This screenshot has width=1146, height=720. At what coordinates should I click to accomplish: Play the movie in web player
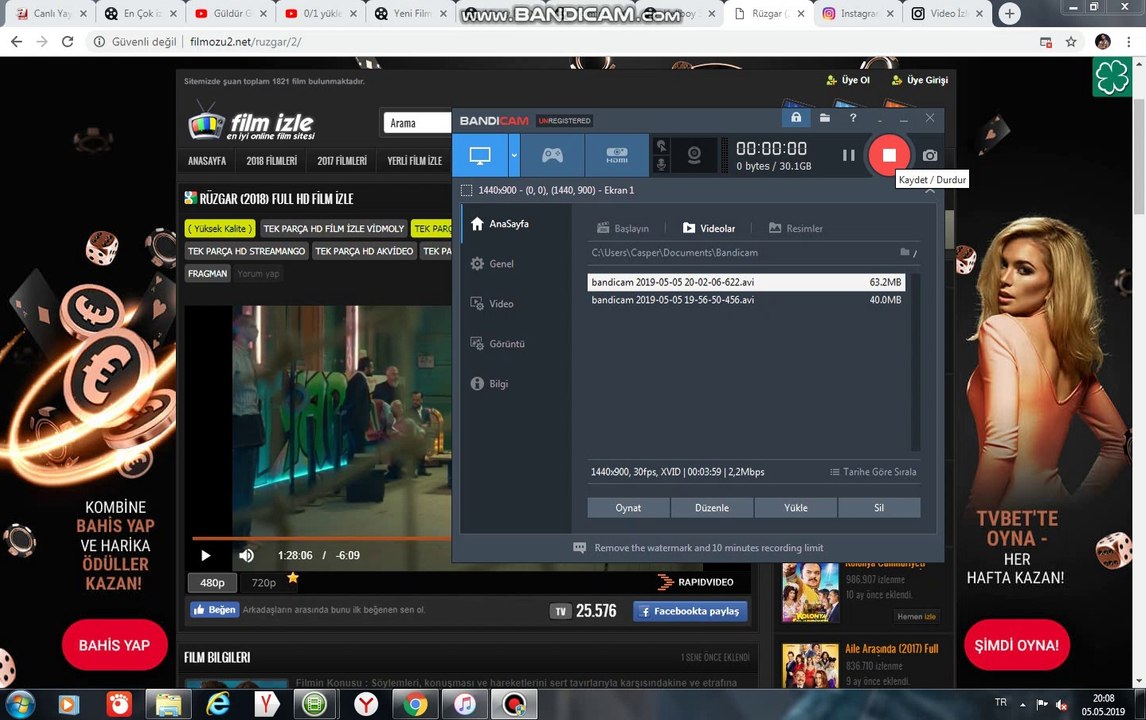click(x=205, y=556)
